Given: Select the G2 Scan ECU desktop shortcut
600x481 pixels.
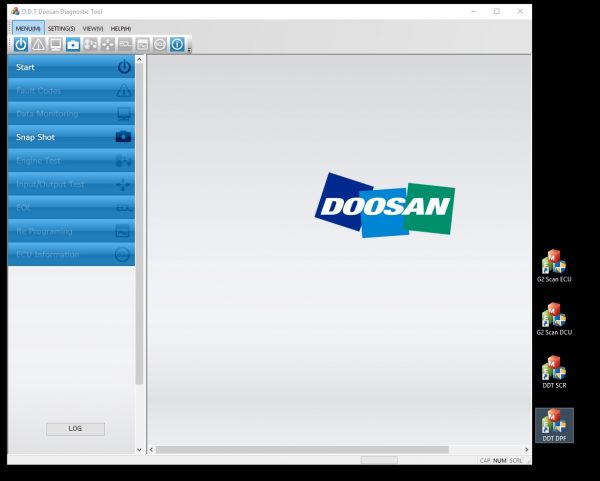Looking at the screenshot, I should point(554,266).
